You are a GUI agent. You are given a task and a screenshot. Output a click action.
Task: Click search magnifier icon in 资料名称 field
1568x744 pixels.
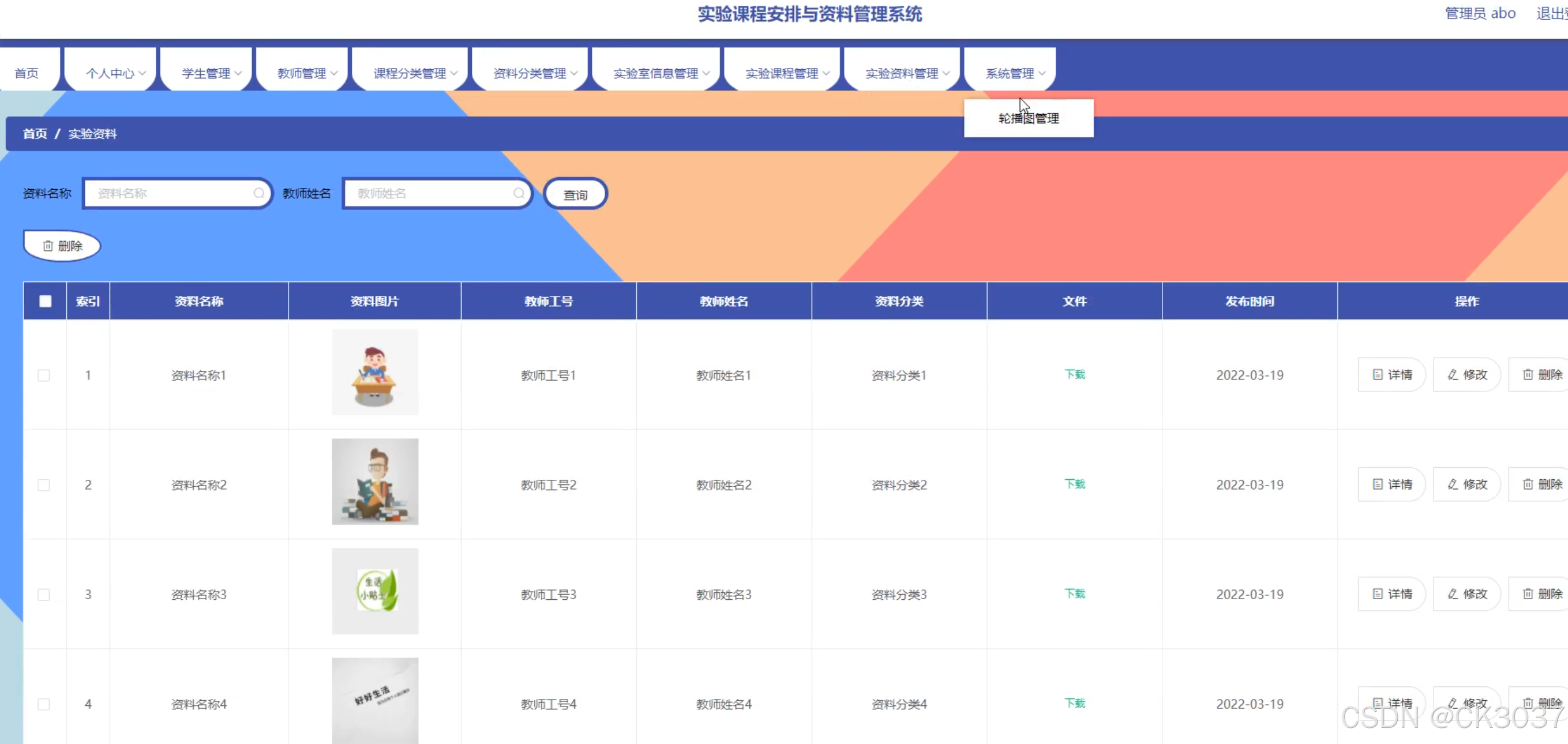(x=258, y=193)
